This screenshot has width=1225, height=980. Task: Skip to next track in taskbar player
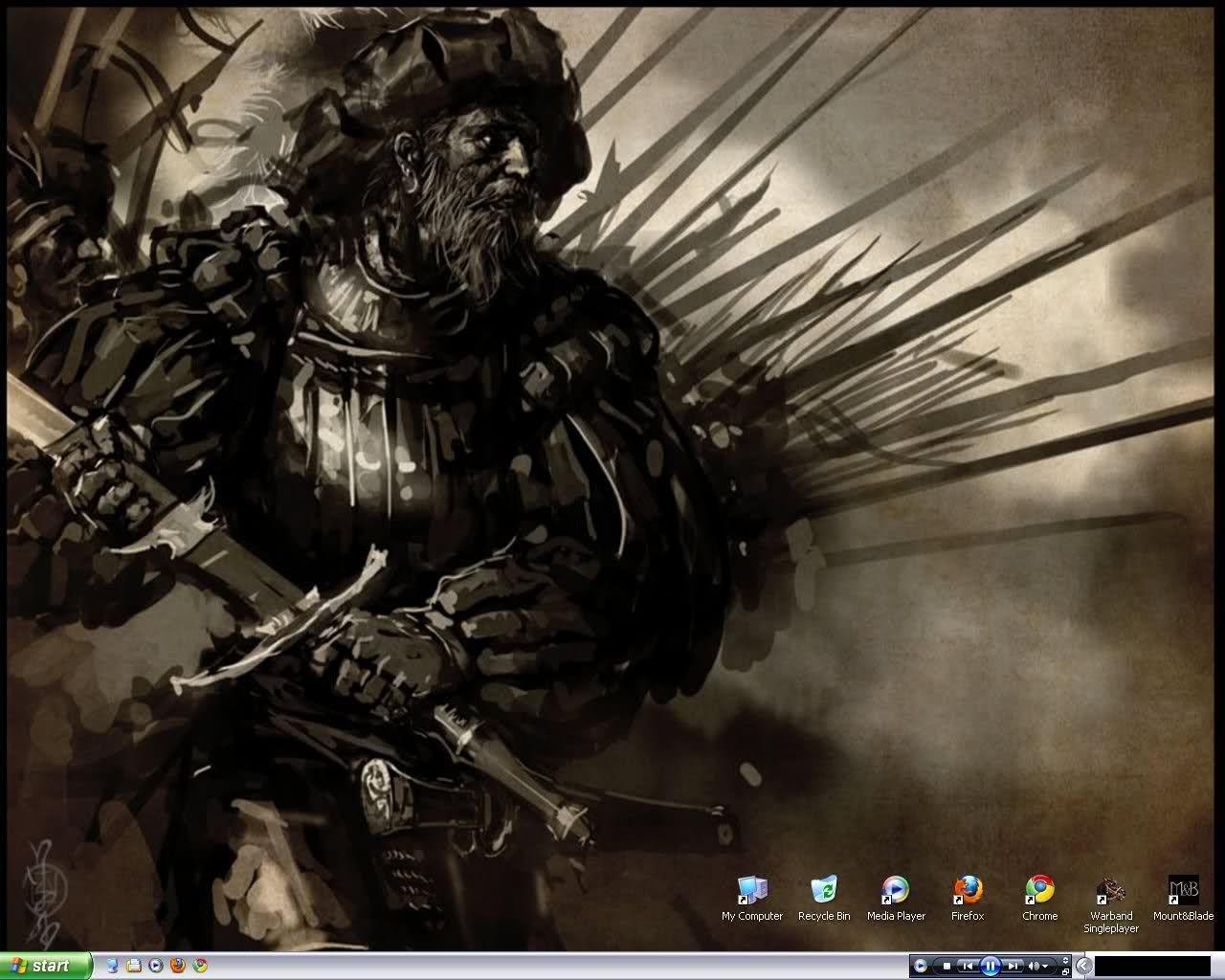pyautogui.click(x=1013, y=966)
